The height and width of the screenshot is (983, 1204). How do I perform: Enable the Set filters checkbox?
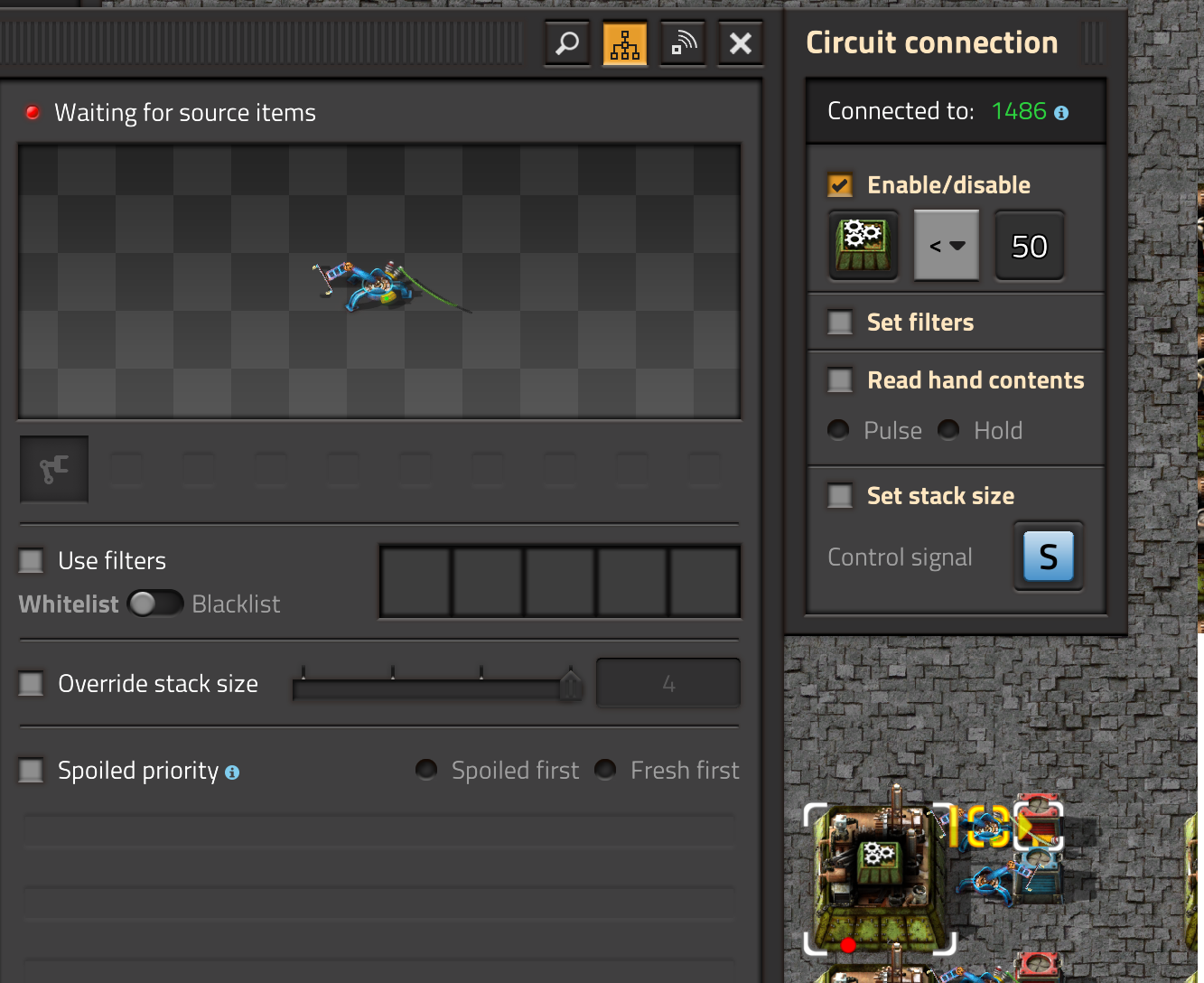point(840,323)
